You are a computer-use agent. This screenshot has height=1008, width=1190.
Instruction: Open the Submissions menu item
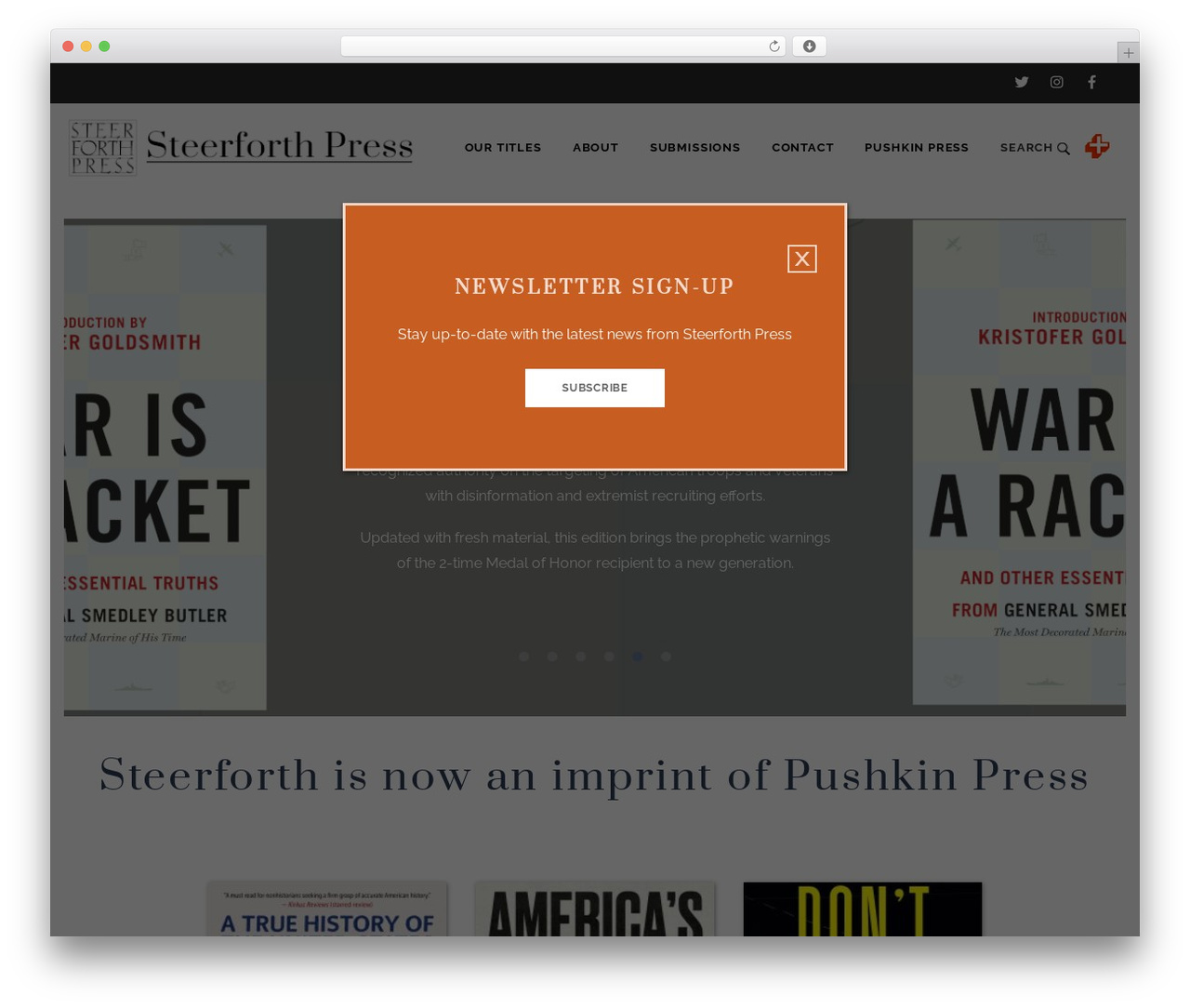pyautogui.click(x=695, y=147)
